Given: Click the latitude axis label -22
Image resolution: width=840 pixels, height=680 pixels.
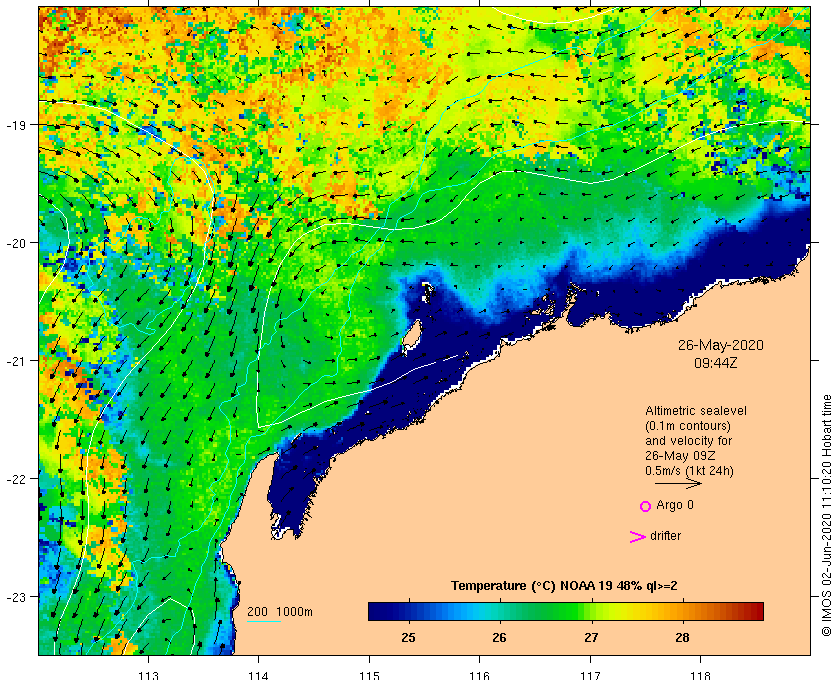Looking at the screenshot, I should (16, 479).
